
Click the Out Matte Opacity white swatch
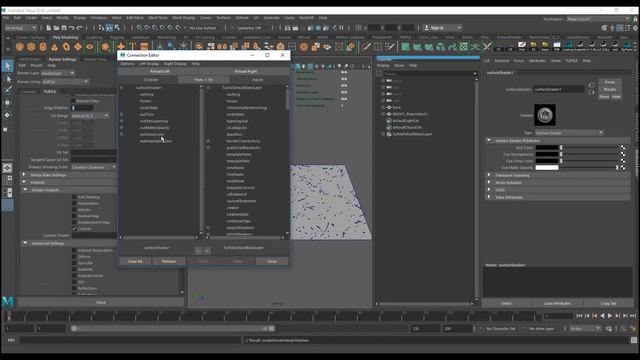[x=547, y=167]
